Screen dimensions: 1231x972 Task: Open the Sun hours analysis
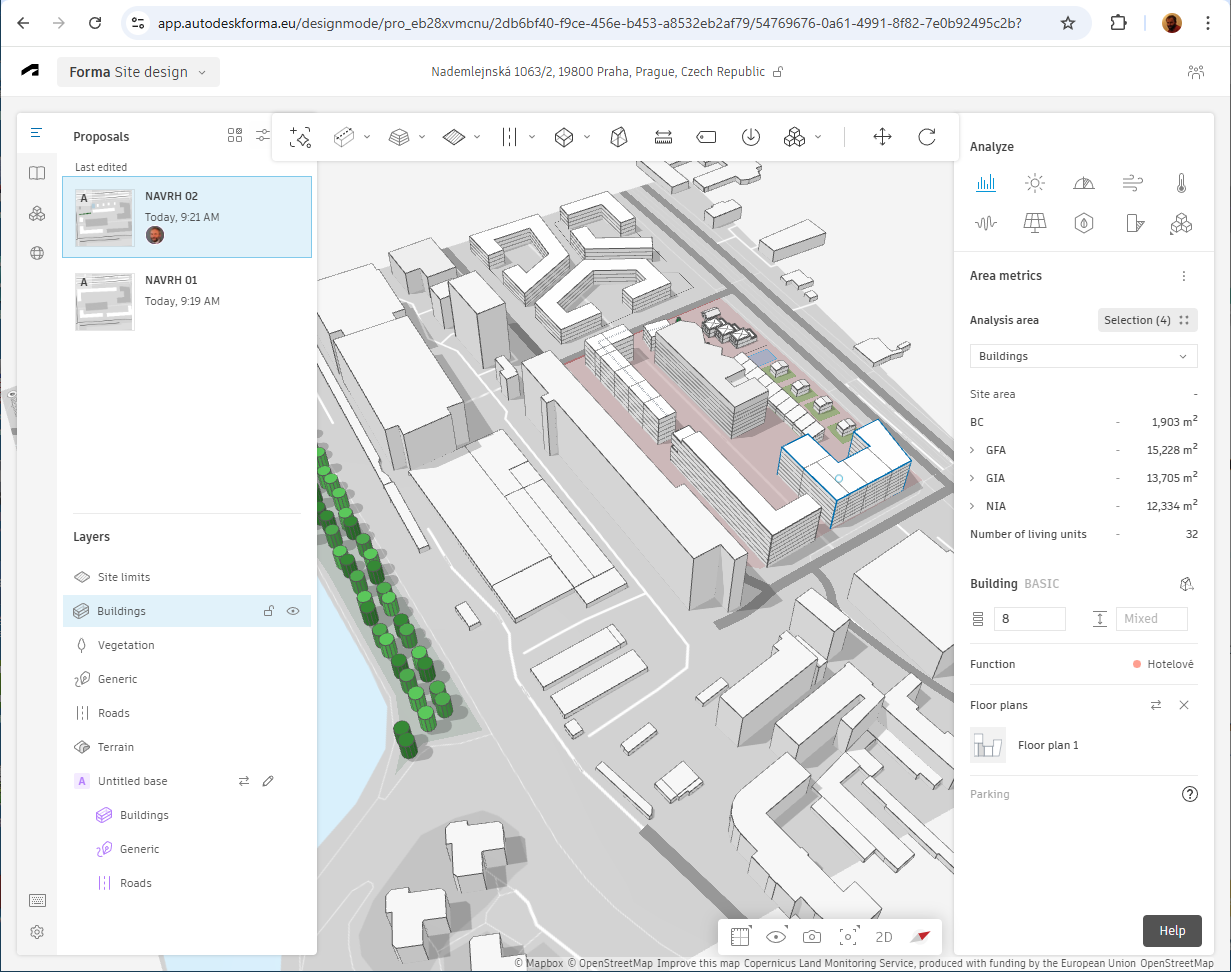[1035, 183]
